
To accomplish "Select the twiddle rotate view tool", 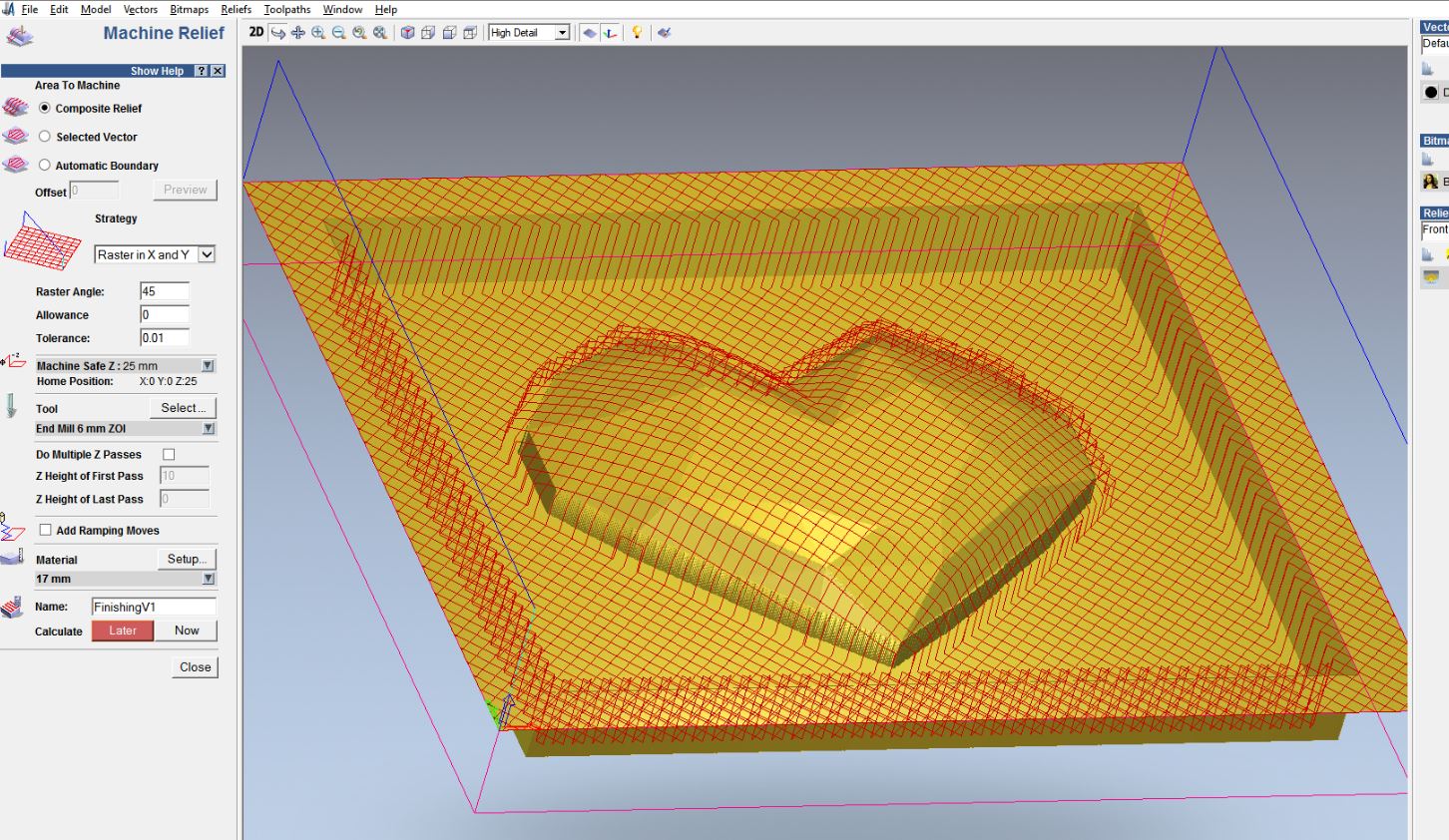I will click(x=278, y=33).
